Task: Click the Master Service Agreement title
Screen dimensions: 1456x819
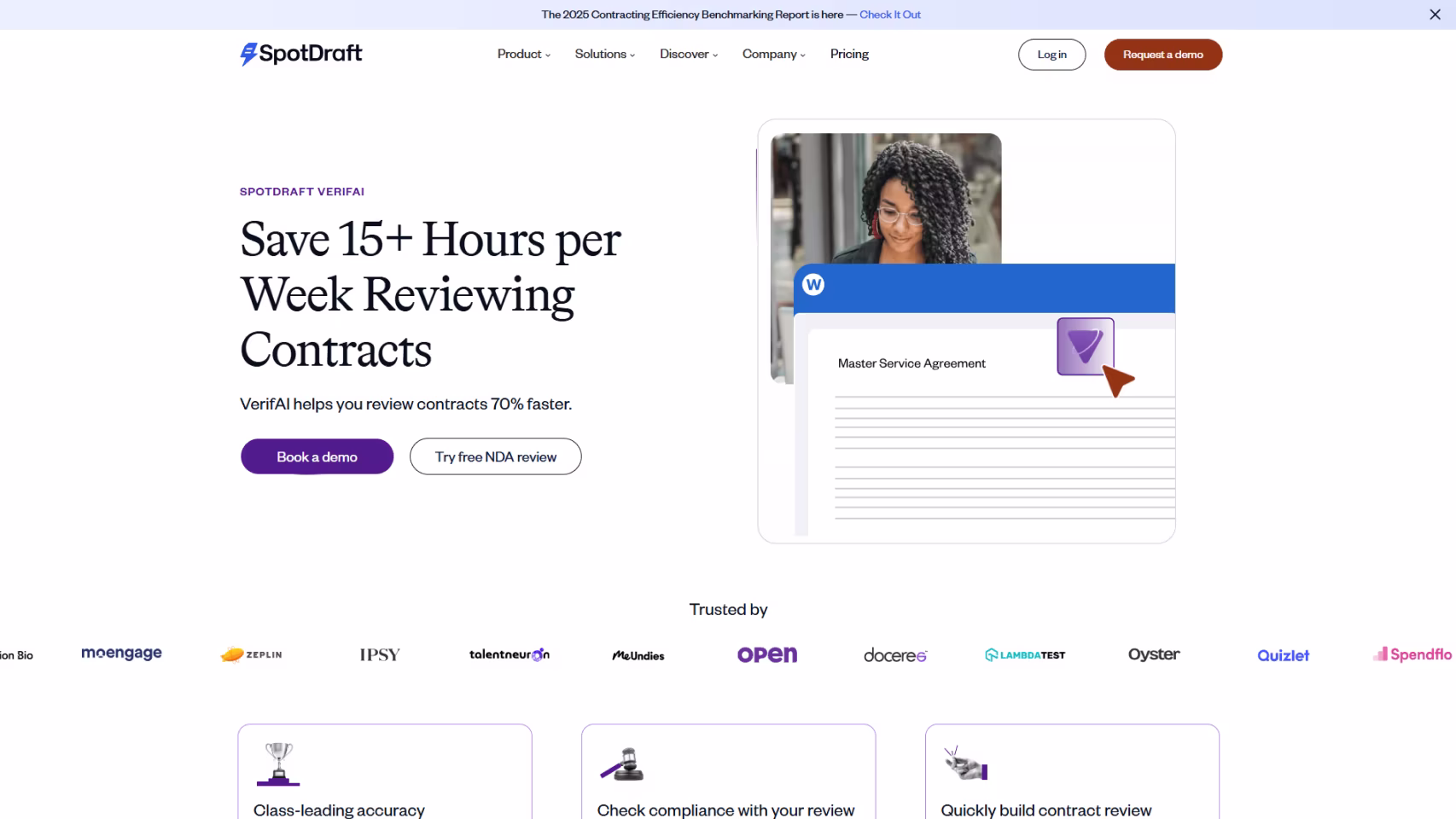Action: tap(911, 363)
